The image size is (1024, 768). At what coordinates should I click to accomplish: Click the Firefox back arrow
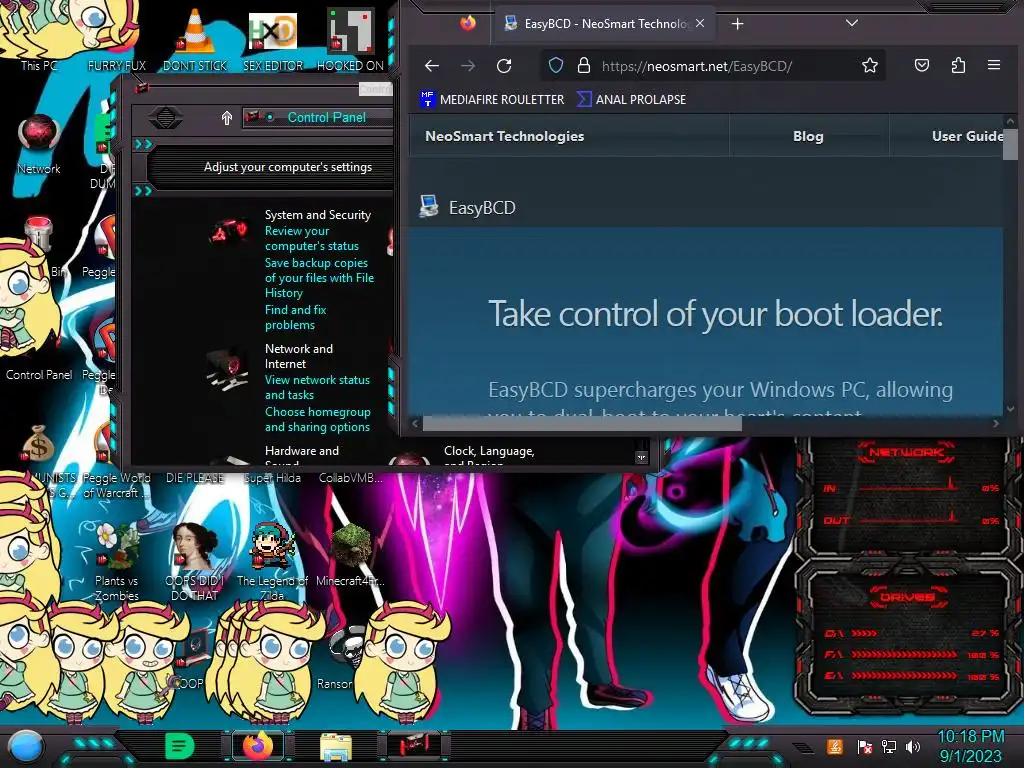(x=432, y=65)
